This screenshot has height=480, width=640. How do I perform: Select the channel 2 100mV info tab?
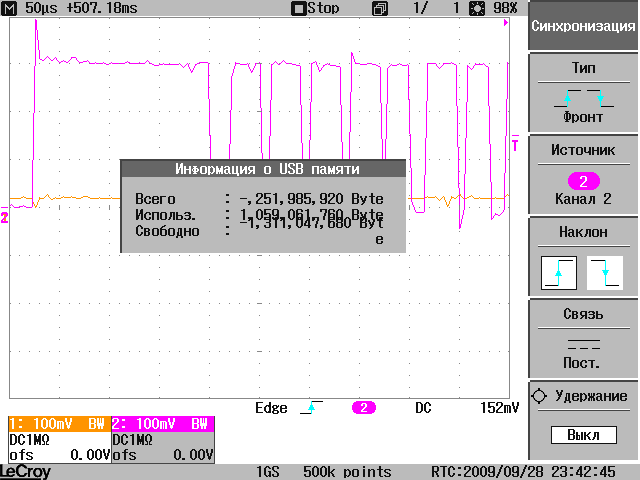(x=162, y=423)
